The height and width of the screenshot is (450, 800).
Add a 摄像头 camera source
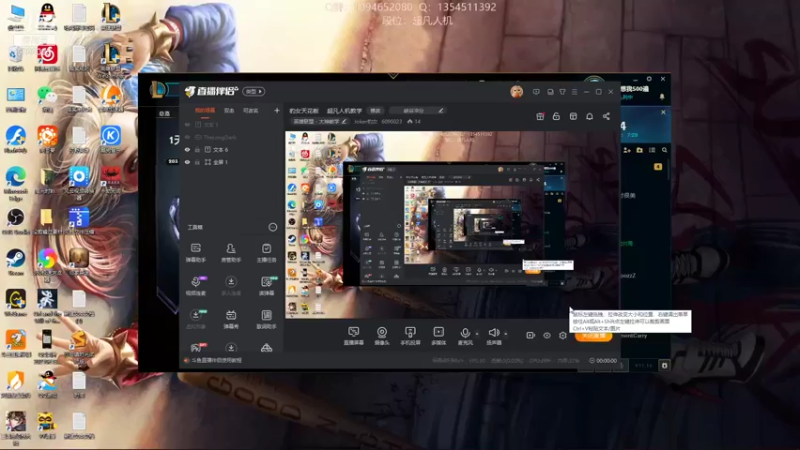point(382,336)
